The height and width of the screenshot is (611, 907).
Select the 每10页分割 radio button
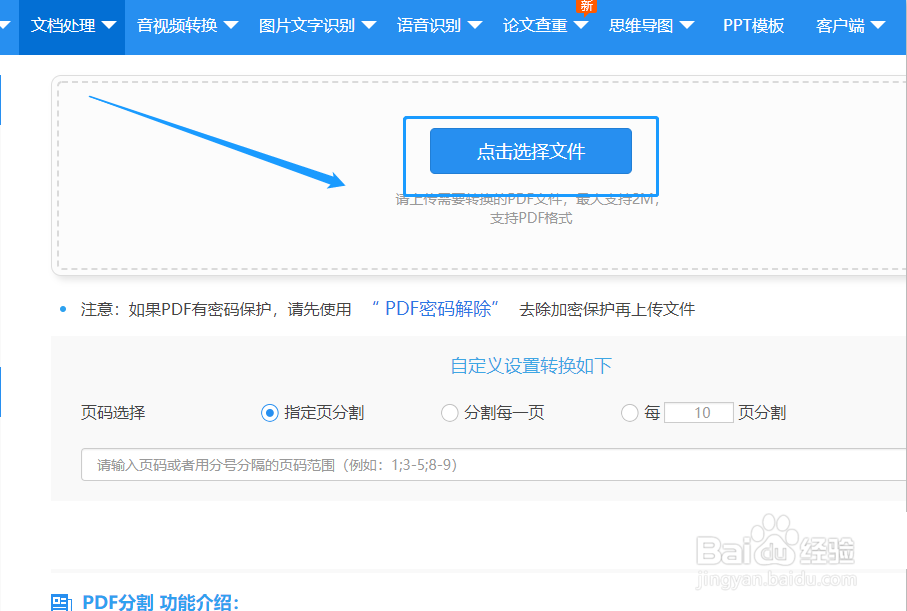point(630,413)
